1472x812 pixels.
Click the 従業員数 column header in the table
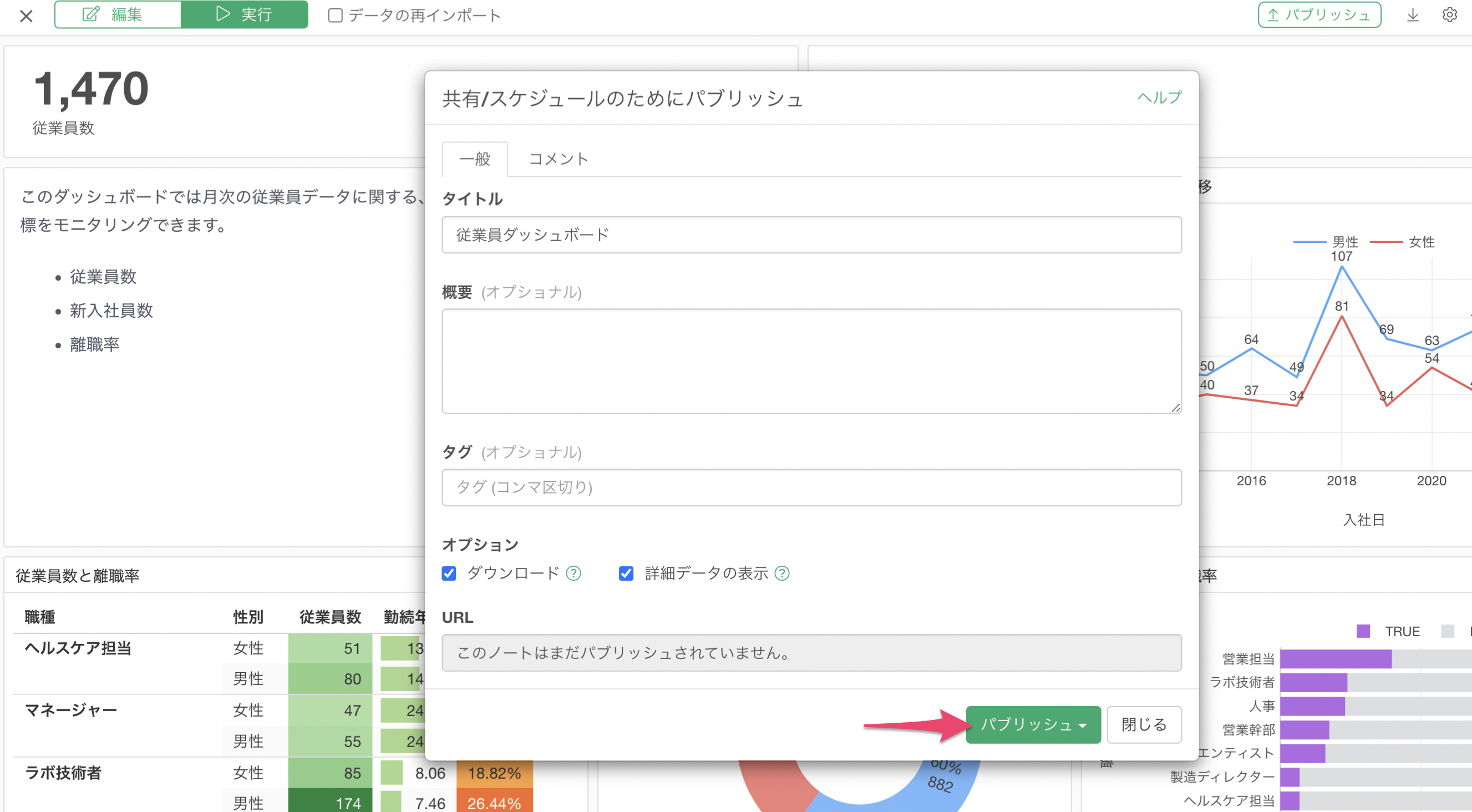(331, 617)
